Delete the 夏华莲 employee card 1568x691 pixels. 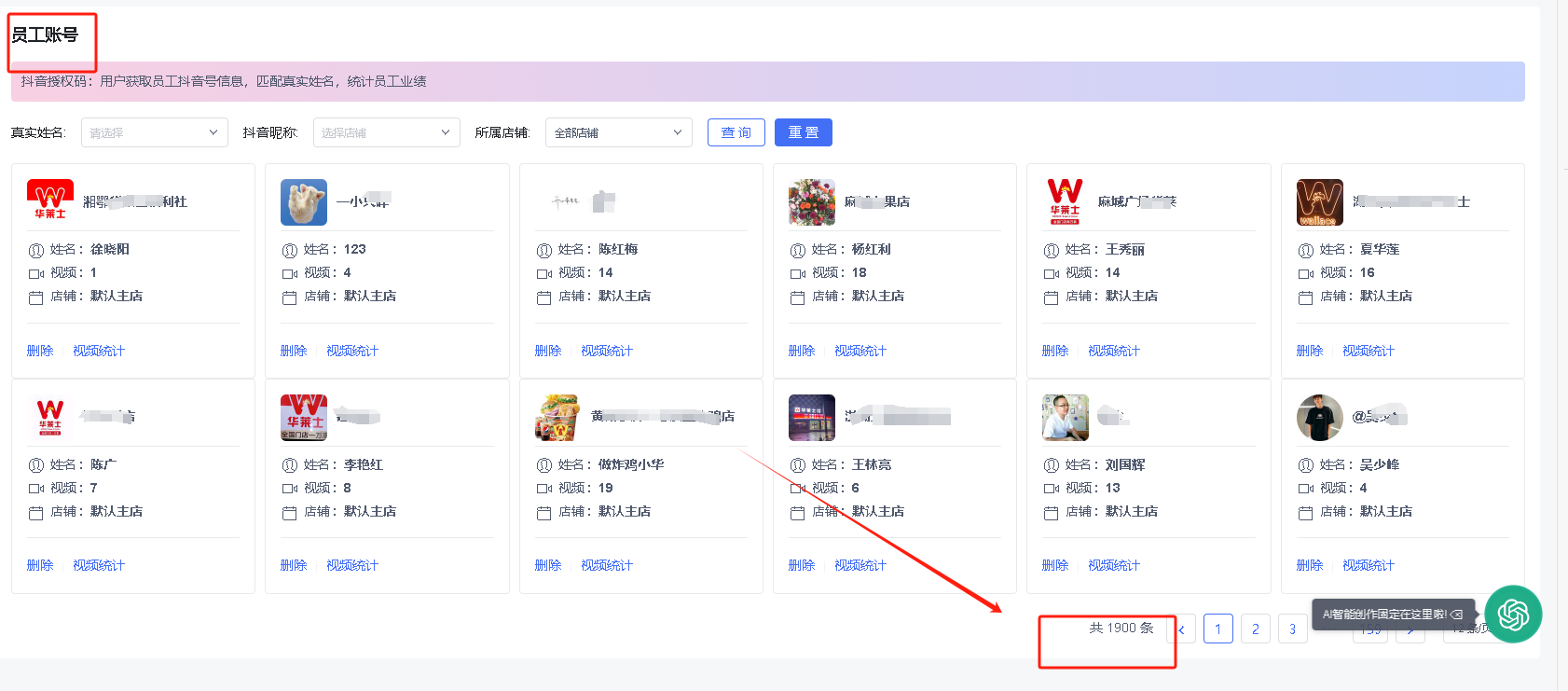tap(1310, 351)
